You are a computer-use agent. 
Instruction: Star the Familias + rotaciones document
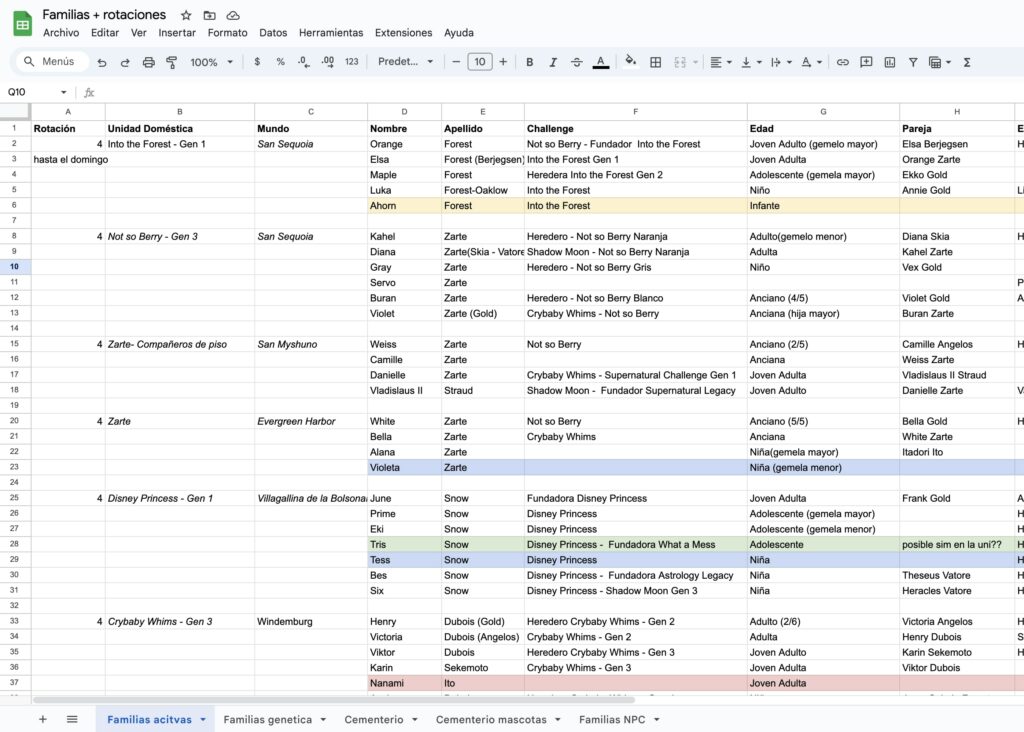tap(186, 15)
